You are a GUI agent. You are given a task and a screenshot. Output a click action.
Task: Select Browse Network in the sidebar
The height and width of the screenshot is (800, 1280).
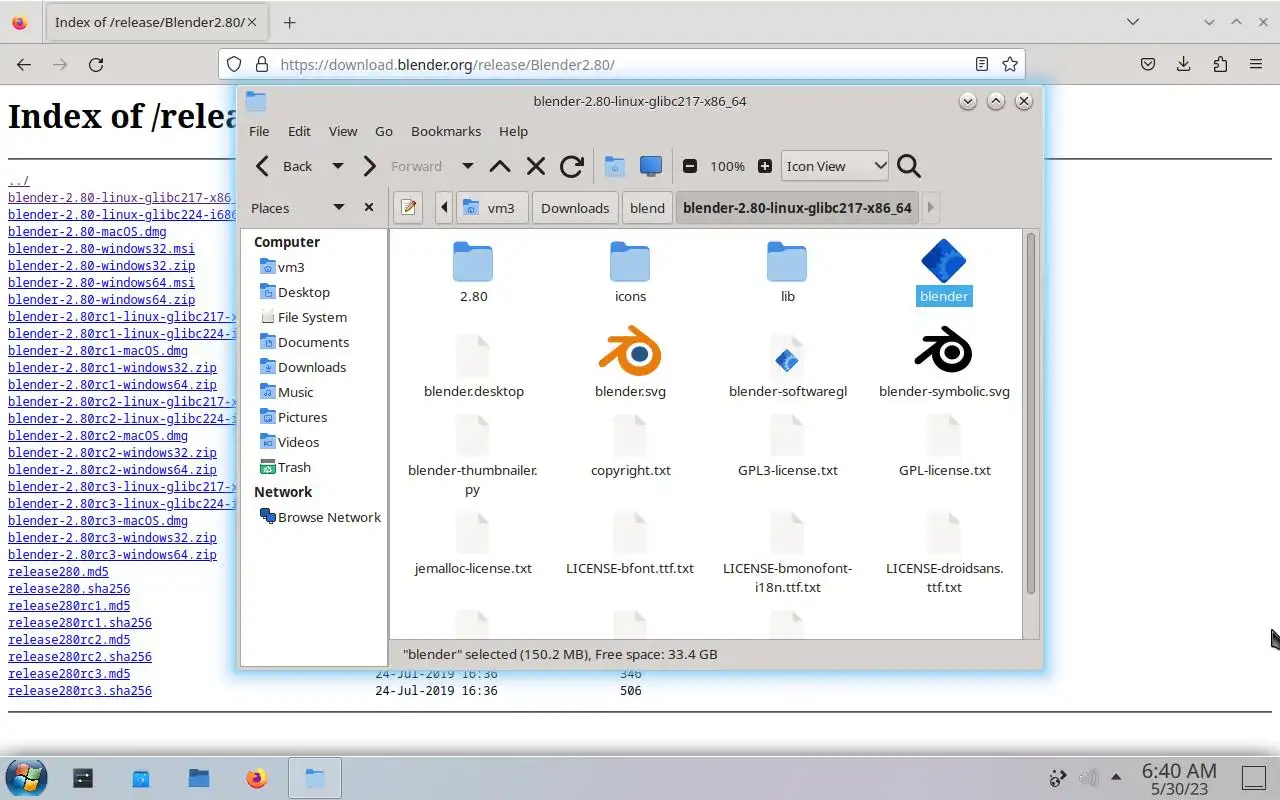(x=320, y=517)
